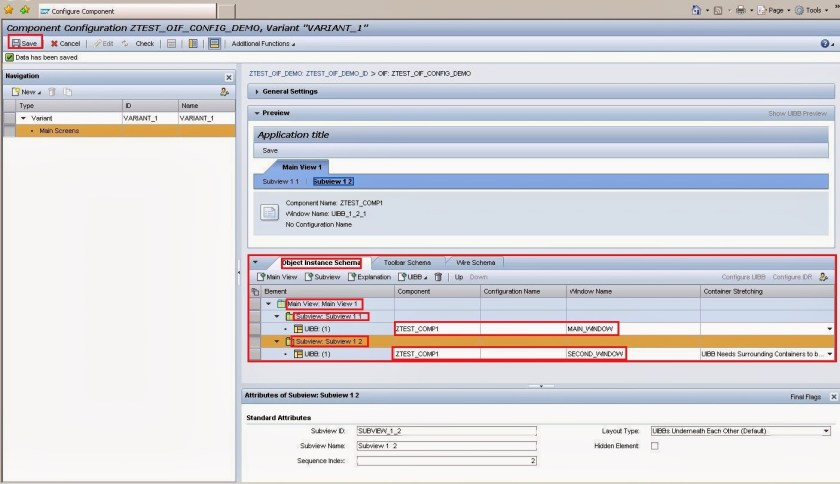
Task: Add a Subview via schema toolbar
Action: [322, 276]
